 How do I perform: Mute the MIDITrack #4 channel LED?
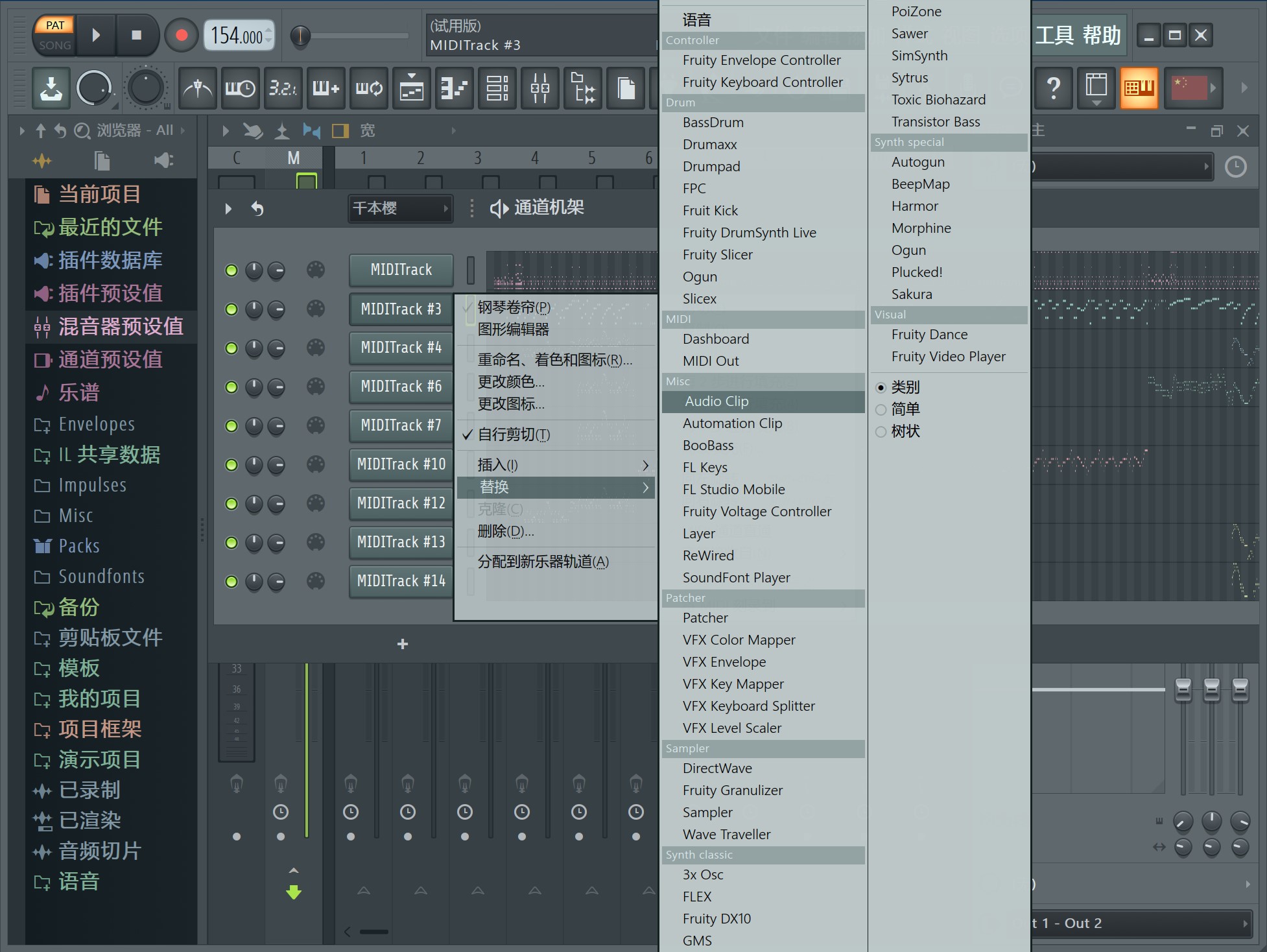[x=231, y=348]
